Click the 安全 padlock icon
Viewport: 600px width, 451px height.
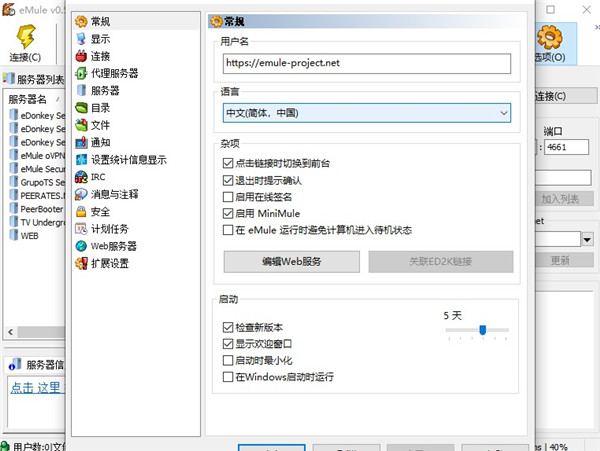[81, 212]
